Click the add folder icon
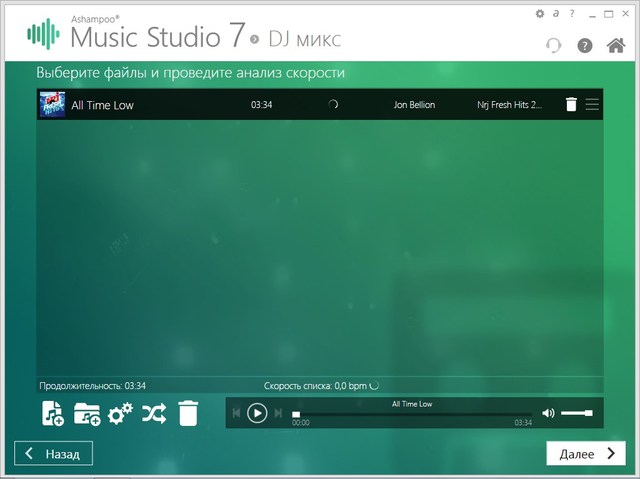The image size is (640, 479). point(87,413)
